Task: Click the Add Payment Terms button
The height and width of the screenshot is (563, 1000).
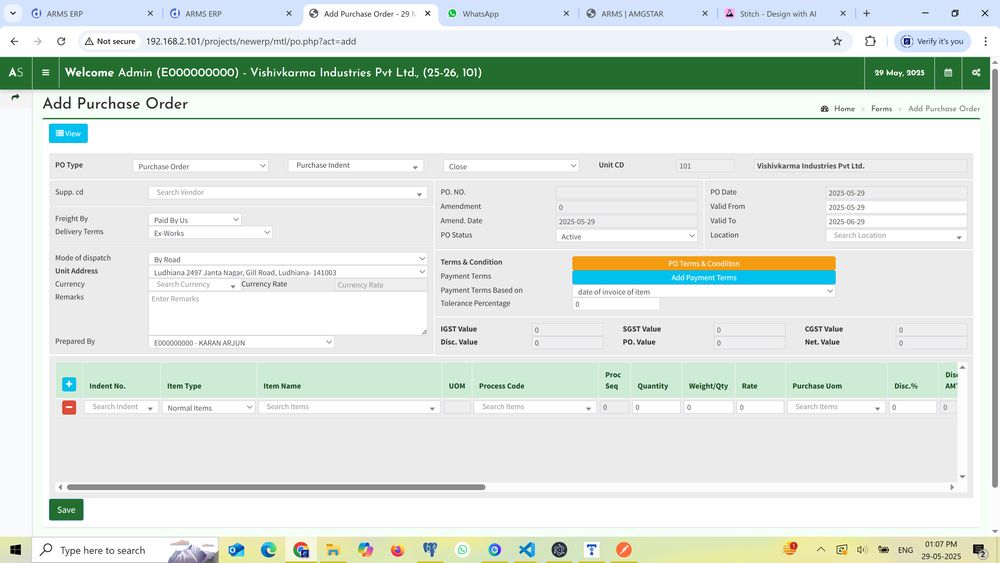Action: (703, 277)
